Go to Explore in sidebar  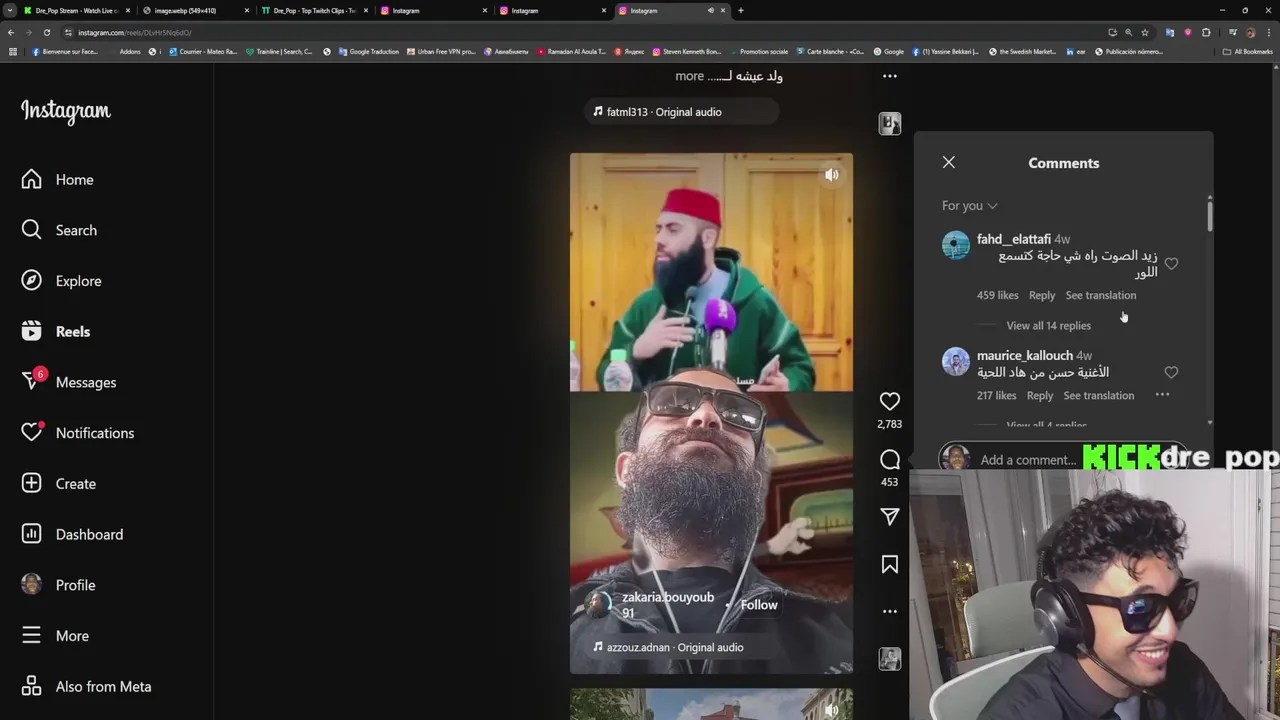click(62, 281)
